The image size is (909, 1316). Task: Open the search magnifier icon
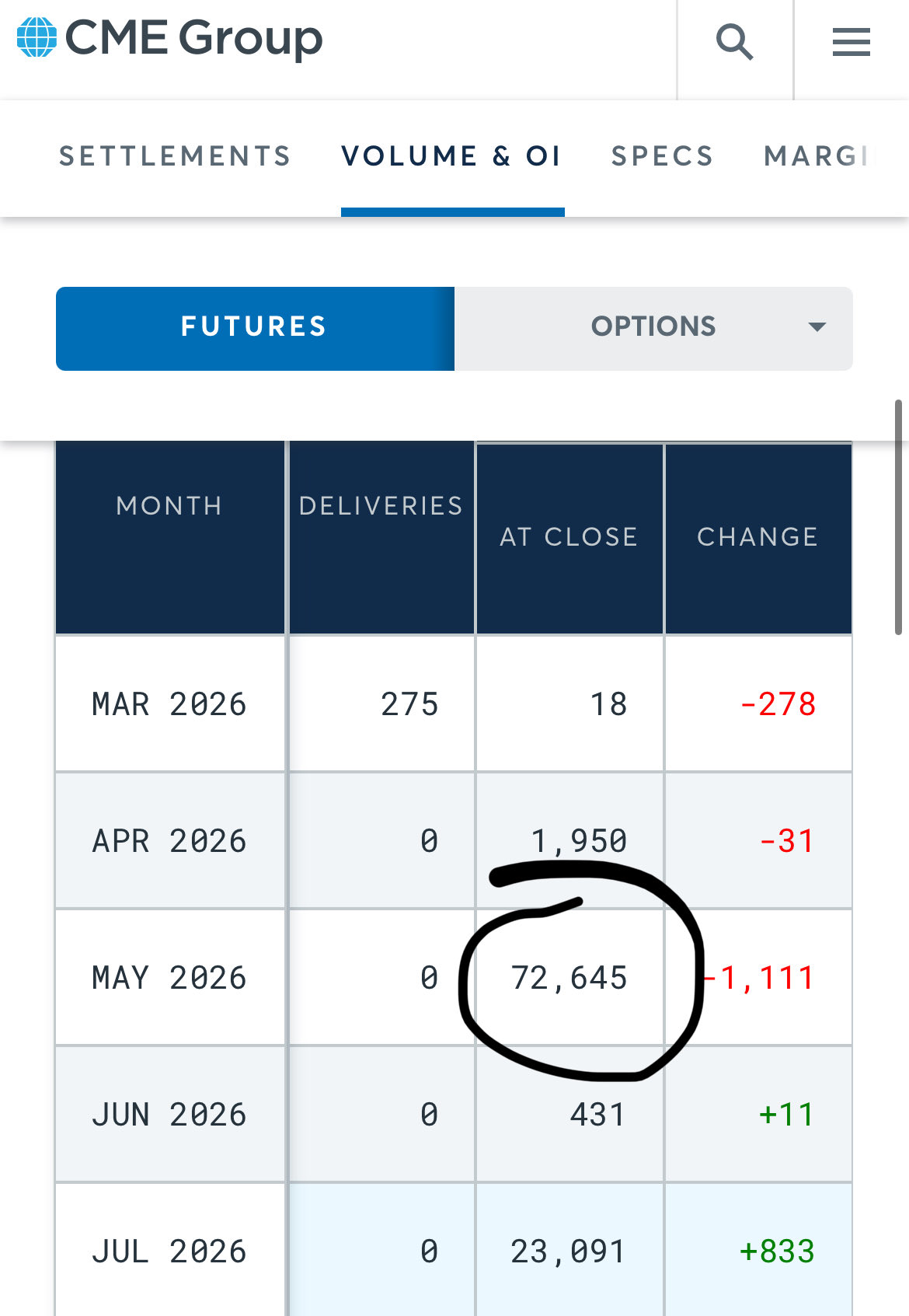point(734,42)
